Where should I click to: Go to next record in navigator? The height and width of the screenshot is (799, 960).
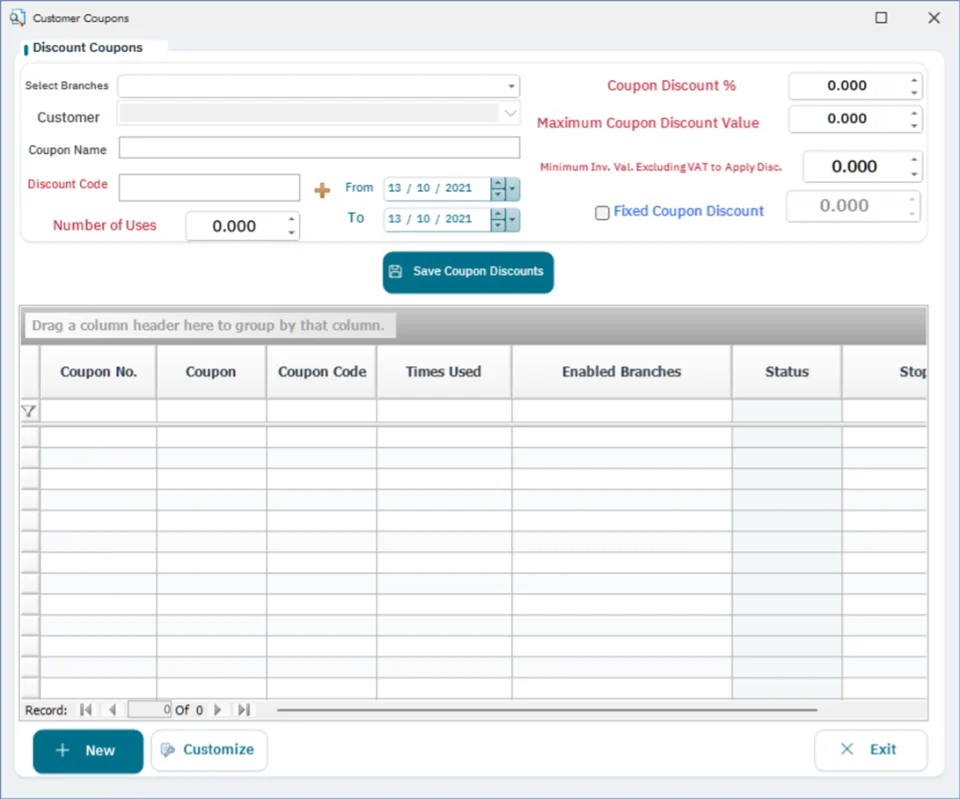click(217, 710)
